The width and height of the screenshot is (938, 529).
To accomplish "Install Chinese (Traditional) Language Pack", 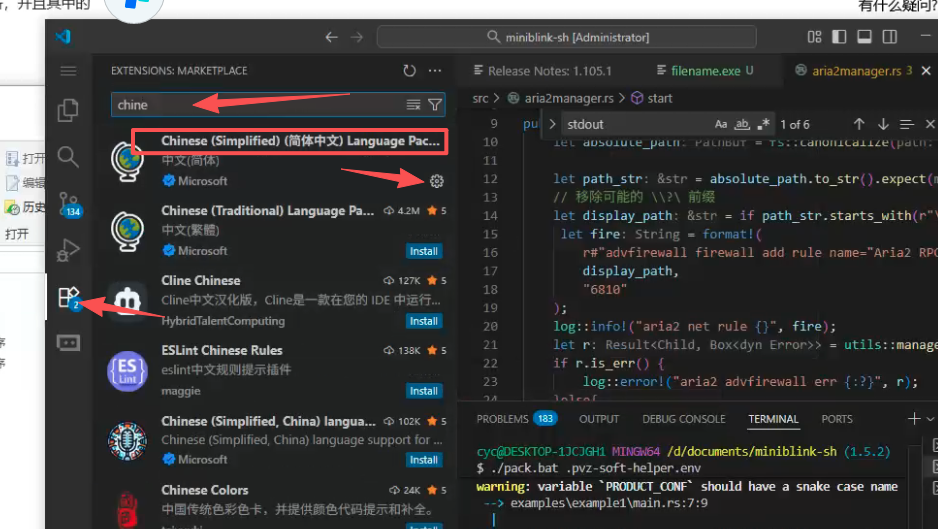I will [424, 251].
